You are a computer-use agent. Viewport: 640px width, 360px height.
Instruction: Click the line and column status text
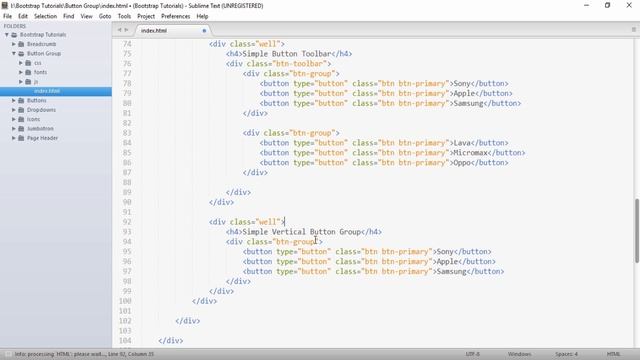click(131, 354)
